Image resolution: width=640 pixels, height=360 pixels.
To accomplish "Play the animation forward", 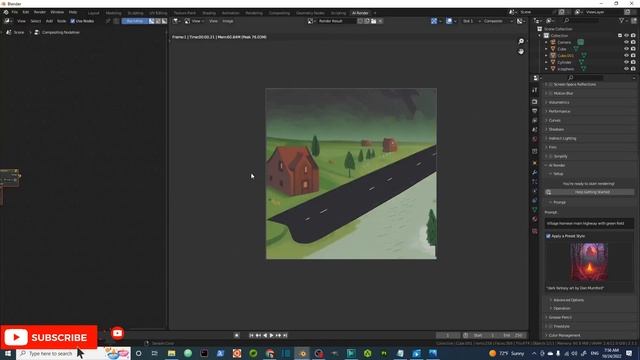I will coord(271,335).
